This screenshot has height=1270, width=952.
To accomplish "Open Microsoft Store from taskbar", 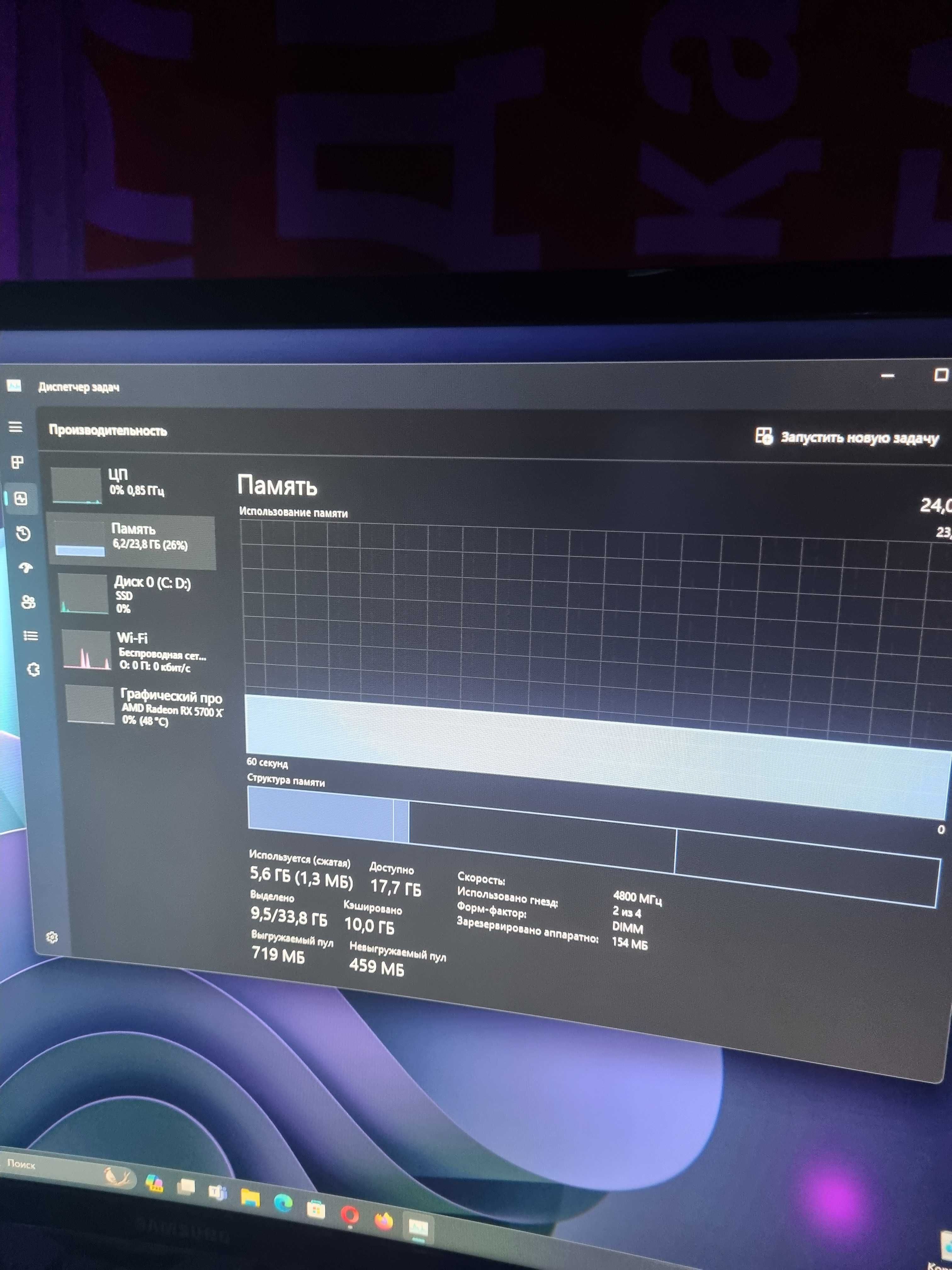I will pos(316,1209).
